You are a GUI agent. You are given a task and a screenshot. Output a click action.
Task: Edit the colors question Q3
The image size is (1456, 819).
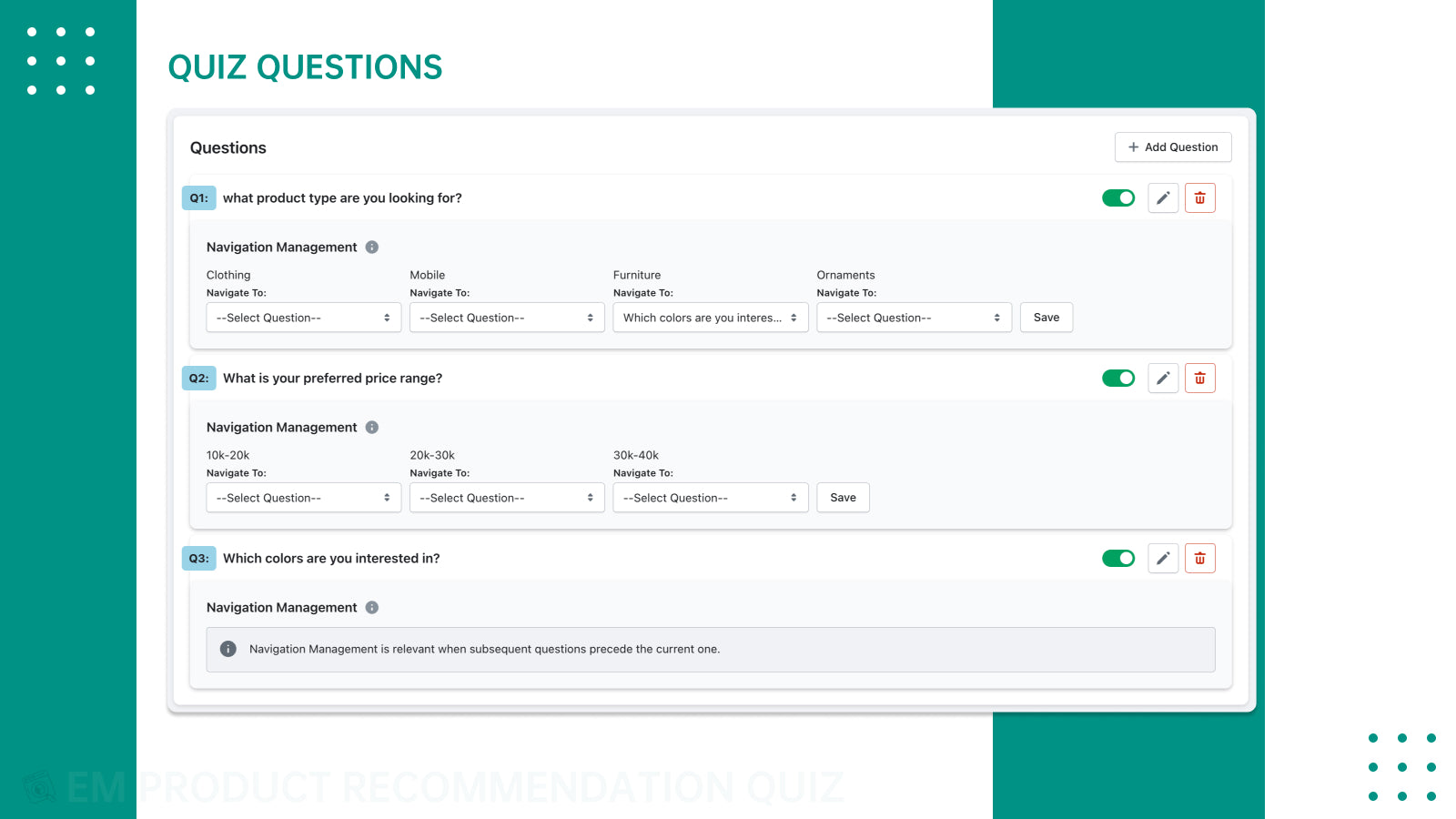click(x=1162, y=558)
